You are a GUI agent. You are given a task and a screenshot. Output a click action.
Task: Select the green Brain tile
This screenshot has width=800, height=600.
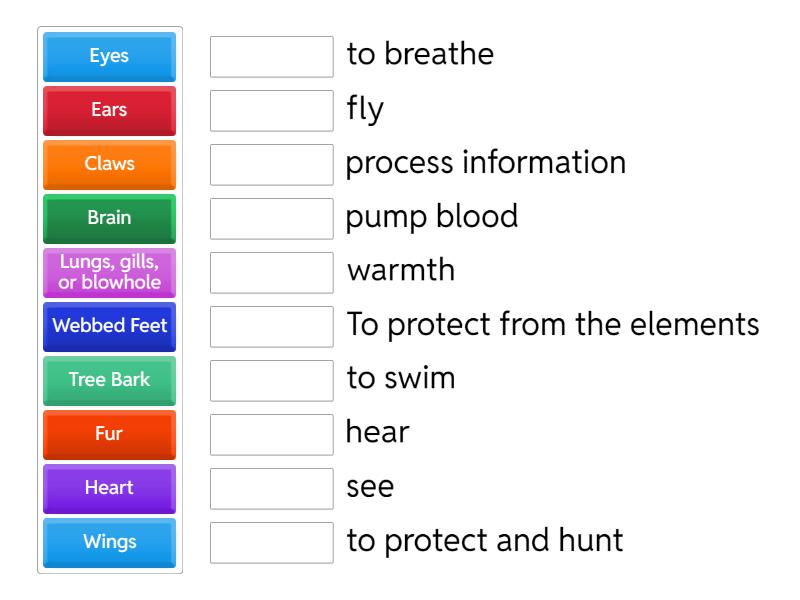(109, 218)
